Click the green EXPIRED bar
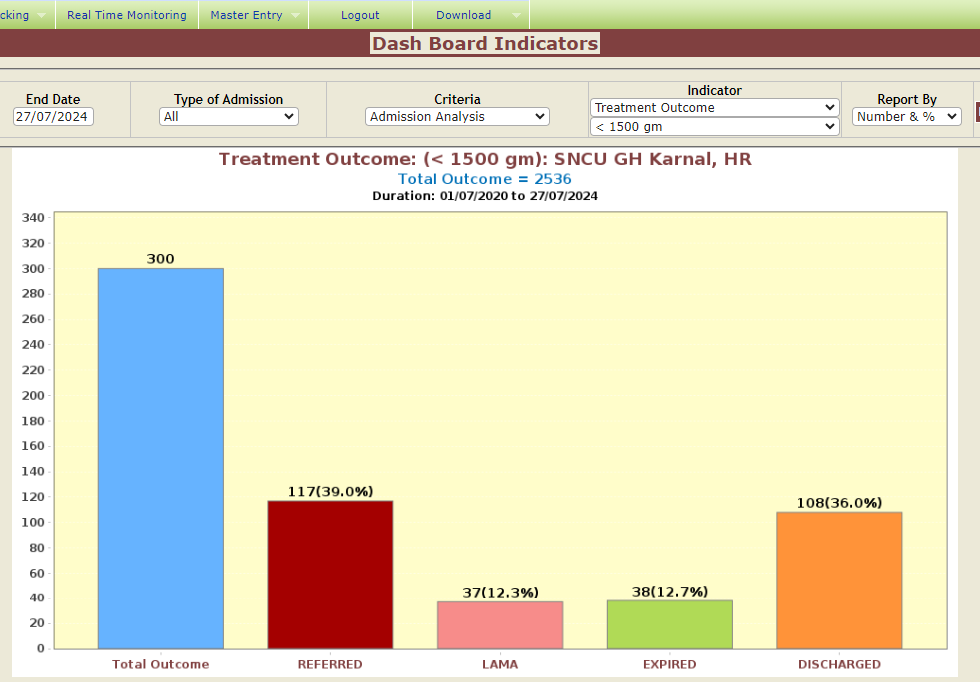 [669, 624]
